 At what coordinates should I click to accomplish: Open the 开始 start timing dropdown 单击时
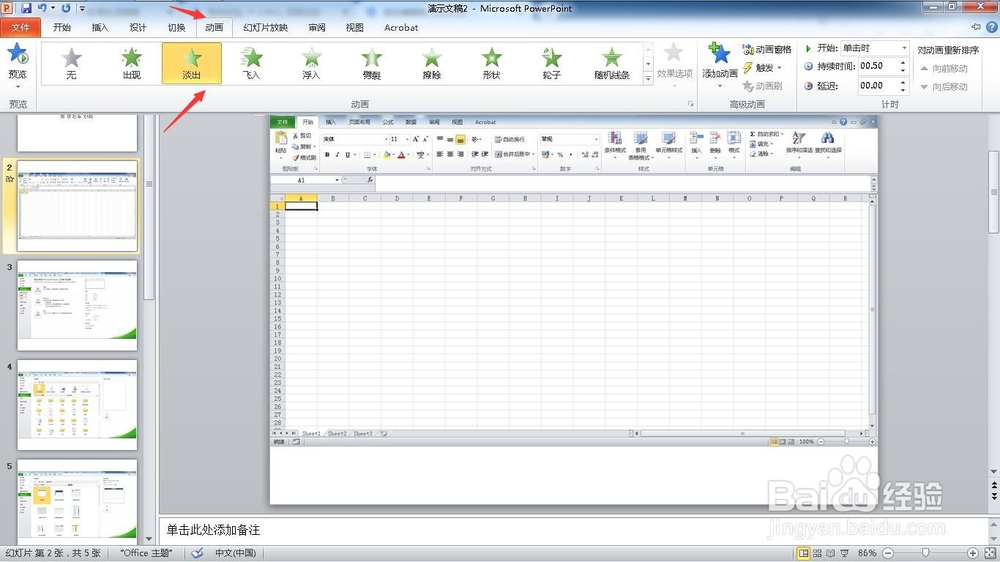(x=874, y=48)
